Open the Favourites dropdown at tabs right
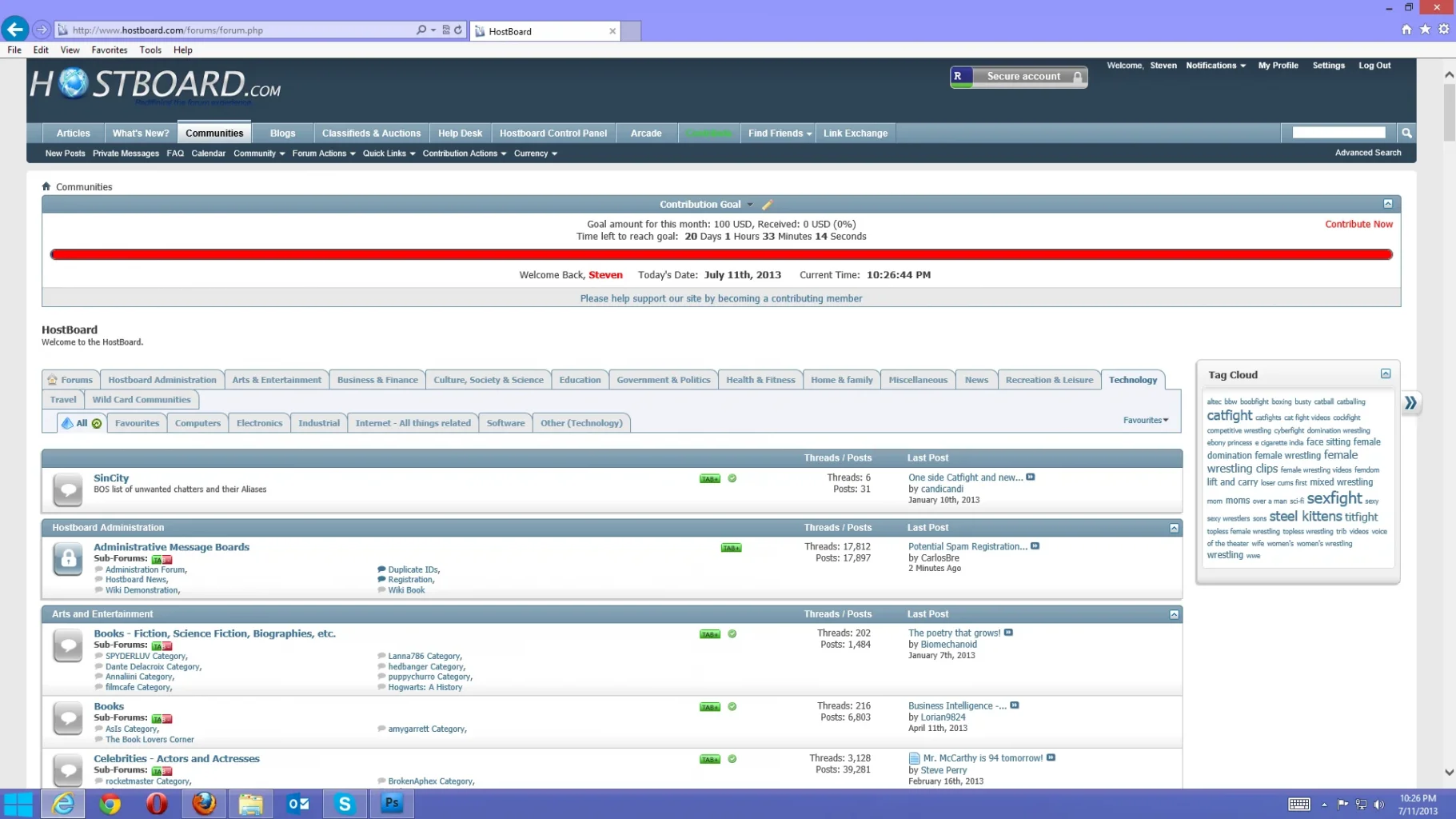 coord(1146,420)
